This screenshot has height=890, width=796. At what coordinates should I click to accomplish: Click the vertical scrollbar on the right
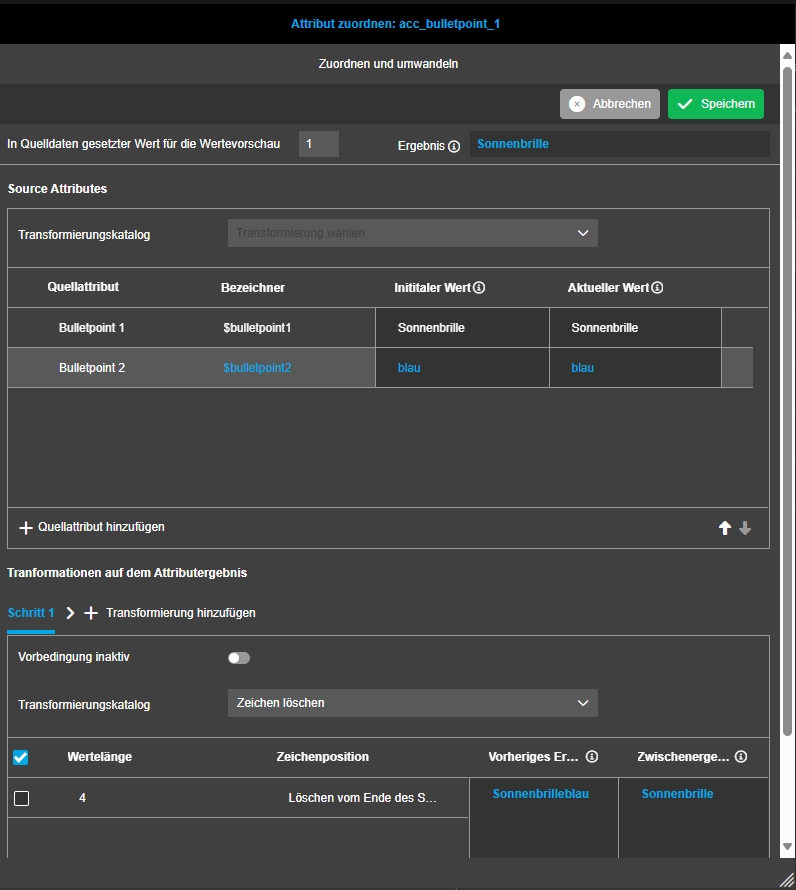point(787,400)
